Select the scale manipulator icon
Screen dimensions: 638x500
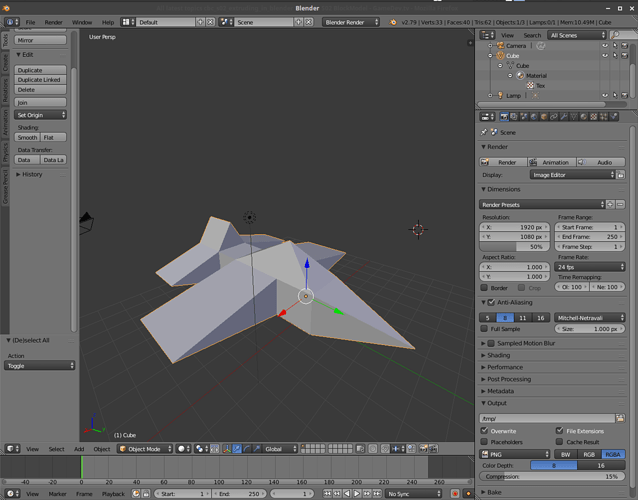tap(257, 449)
